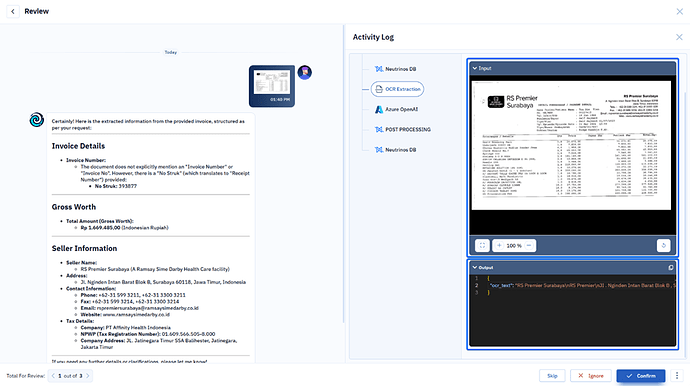Click the OCR Extraction document icon
This screenshot has height=386, width=690.
[x=379, y=89]
